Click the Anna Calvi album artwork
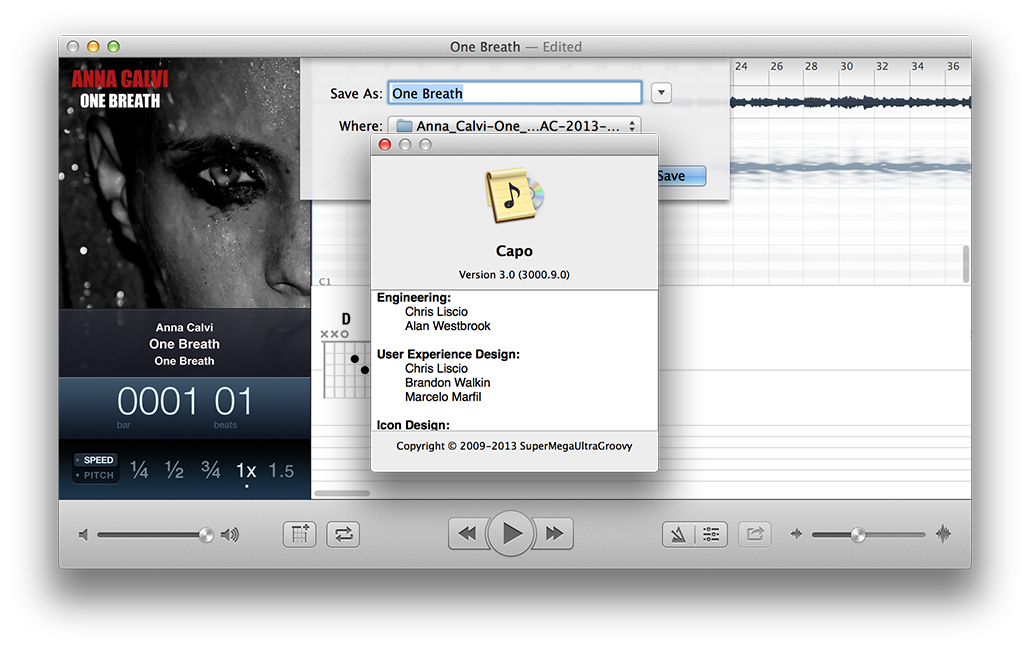1028x649 pixels. pos(184,183)
